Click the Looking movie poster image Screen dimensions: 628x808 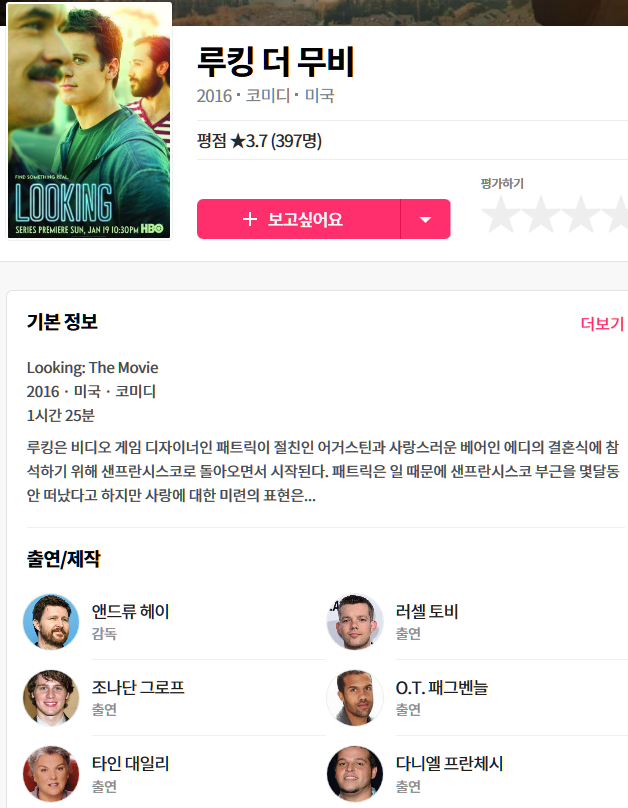point(89,121)
